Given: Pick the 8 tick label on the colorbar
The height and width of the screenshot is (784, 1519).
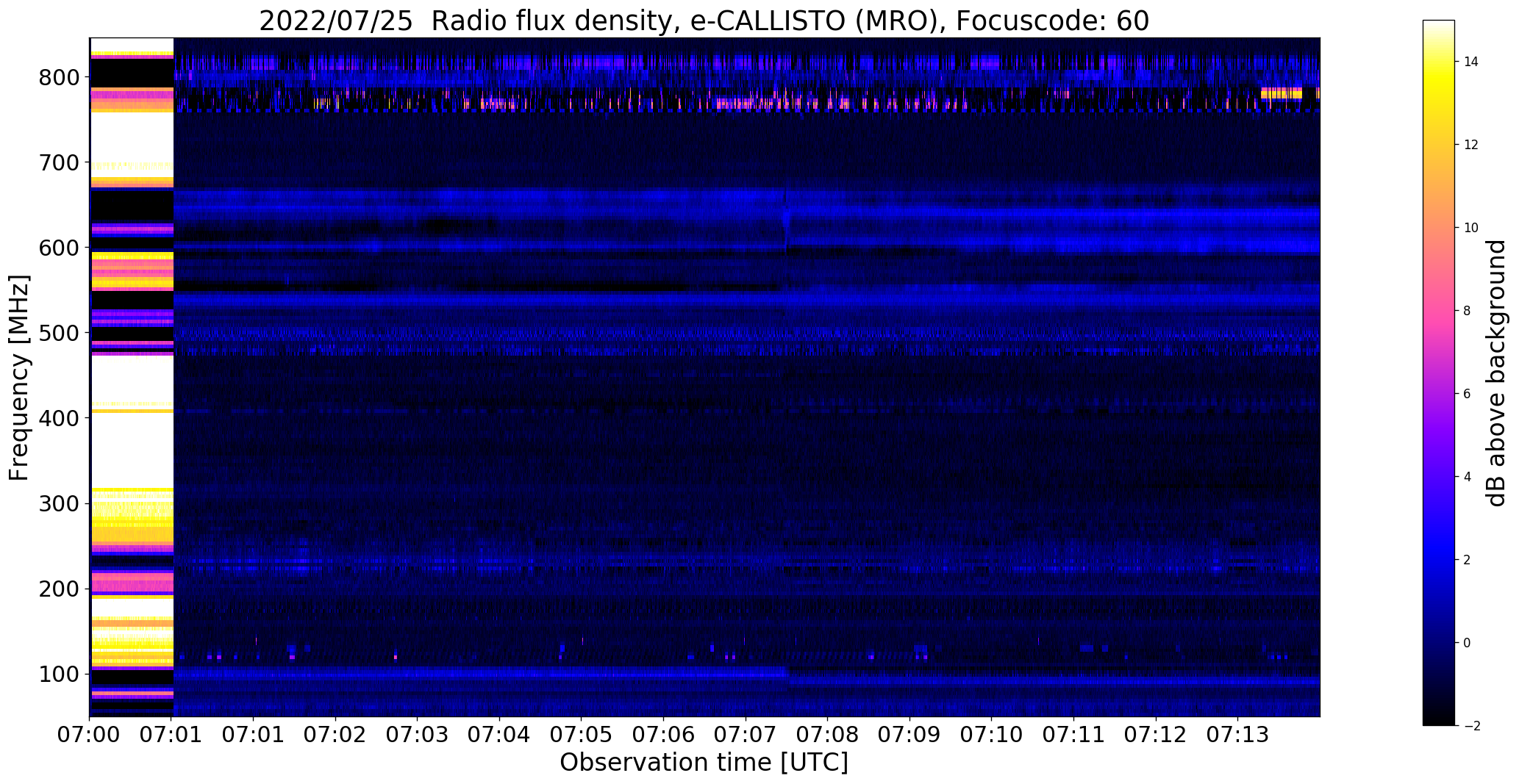Looking at the screenshot, I should 1468,311.
